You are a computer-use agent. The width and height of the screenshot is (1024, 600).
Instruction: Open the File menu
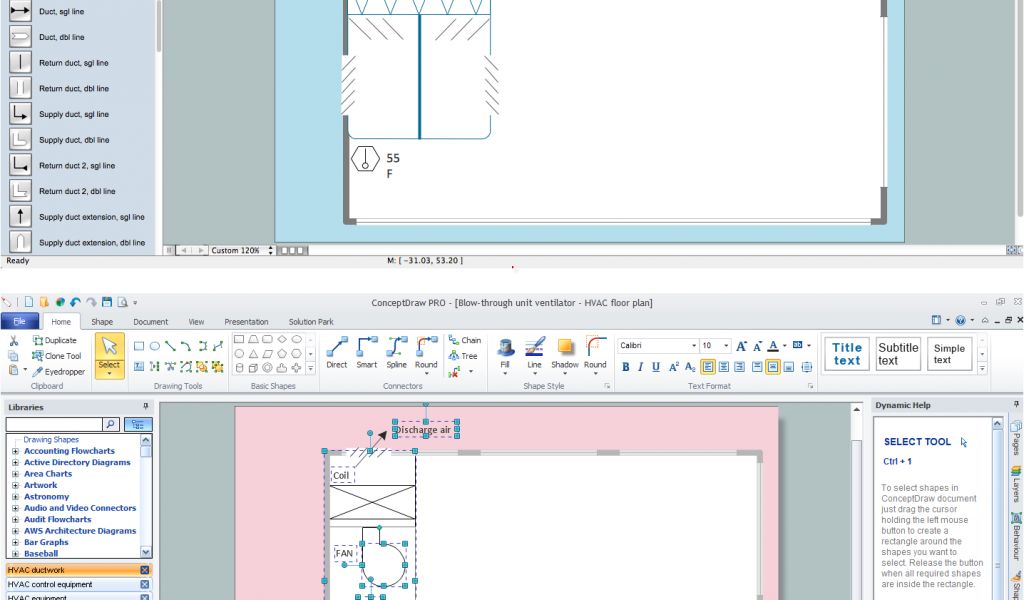pyautogui.click(x=20, y=322)
